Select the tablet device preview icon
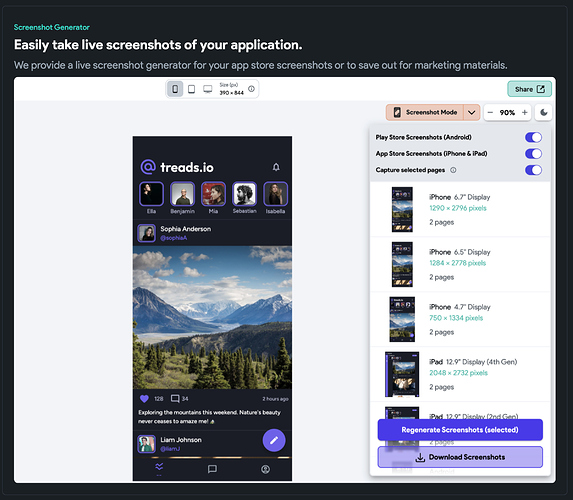573x500 pixels. click(x=191, y=89)
